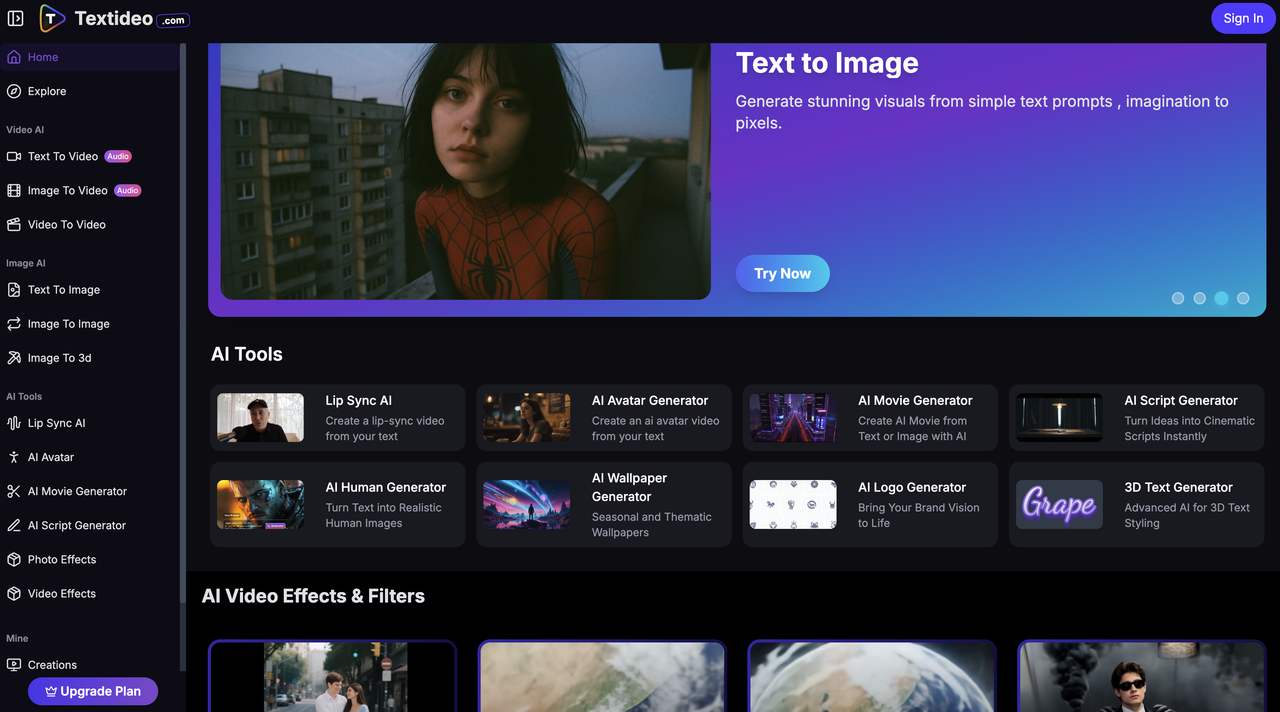Click the AI Avatar person icon
Image resolution: width=1280 pixels, height=712 pixels.
point(14,457)
